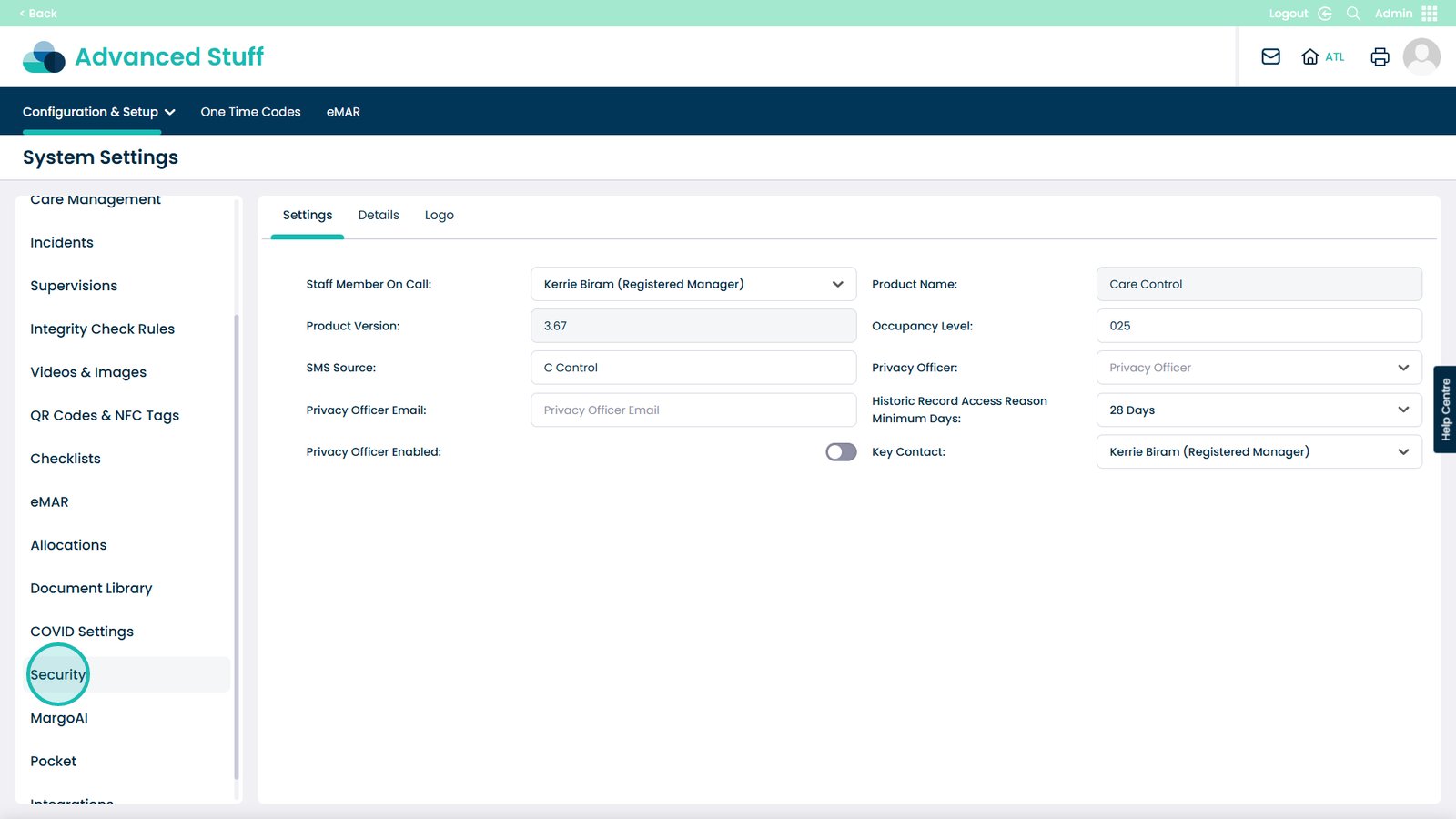The image size is (1456, 819).
Task: Click the Logout icon
Action: [x=1324, y=14]
